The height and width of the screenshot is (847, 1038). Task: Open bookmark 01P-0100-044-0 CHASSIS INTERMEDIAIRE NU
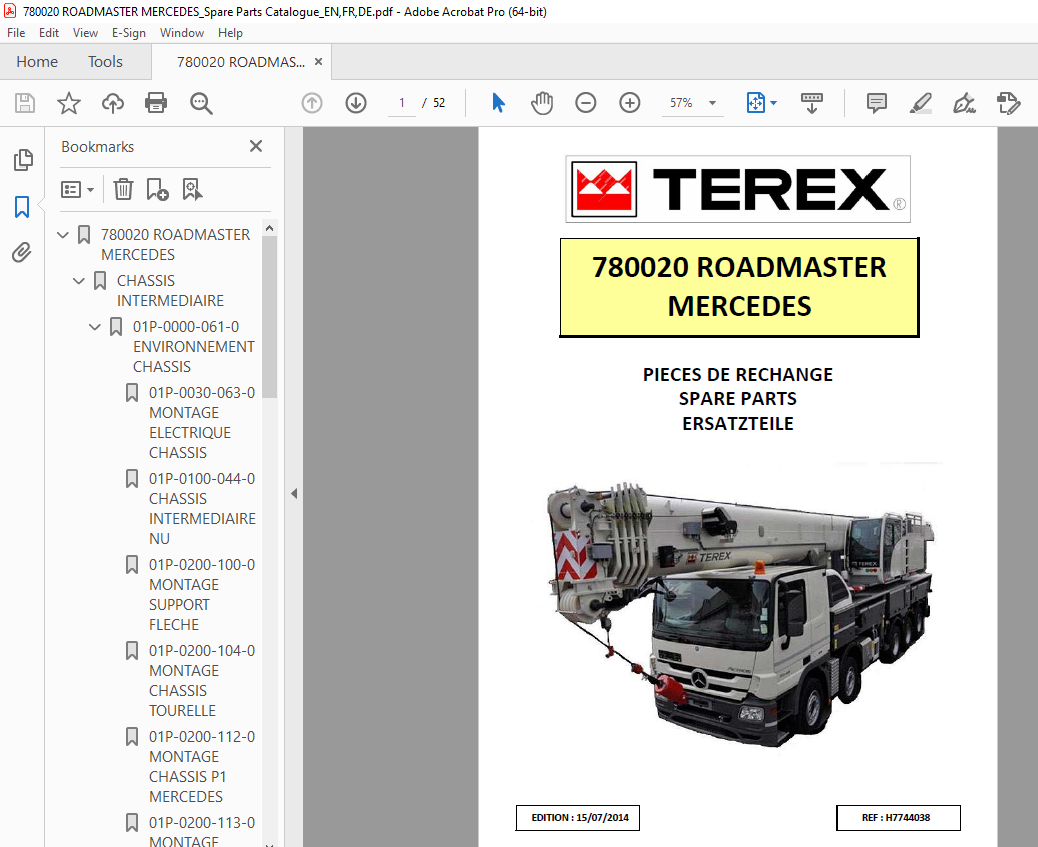202,509
